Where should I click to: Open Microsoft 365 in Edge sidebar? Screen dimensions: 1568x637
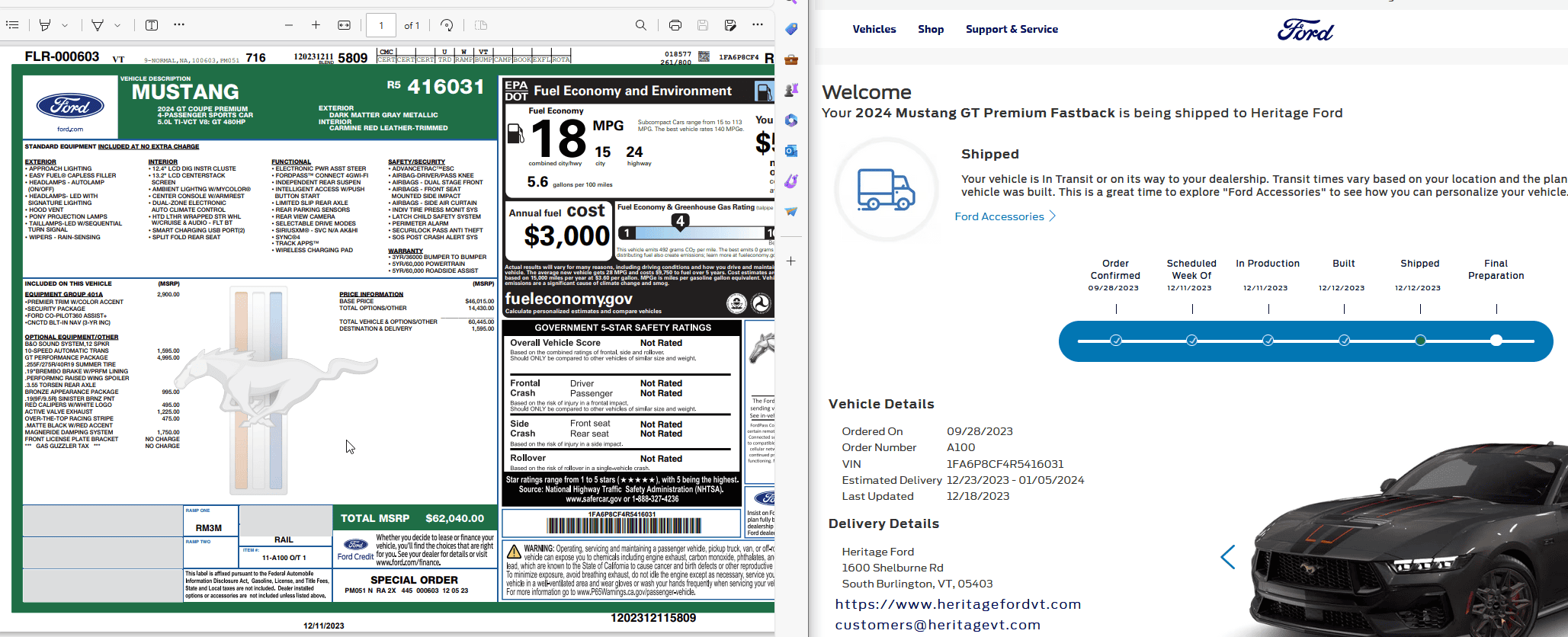pyautogui.click(x=791, y=120)
